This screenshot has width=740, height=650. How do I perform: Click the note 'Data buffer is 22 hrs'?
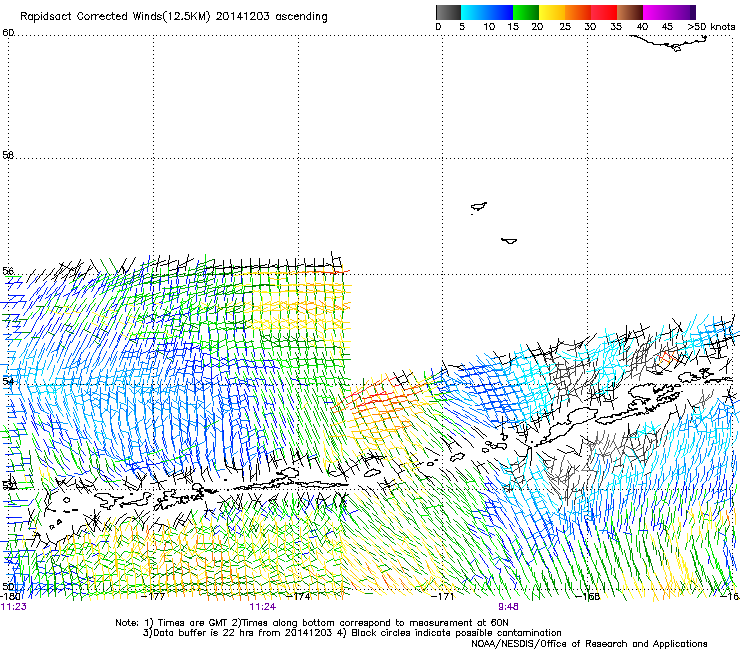point(204,633)
